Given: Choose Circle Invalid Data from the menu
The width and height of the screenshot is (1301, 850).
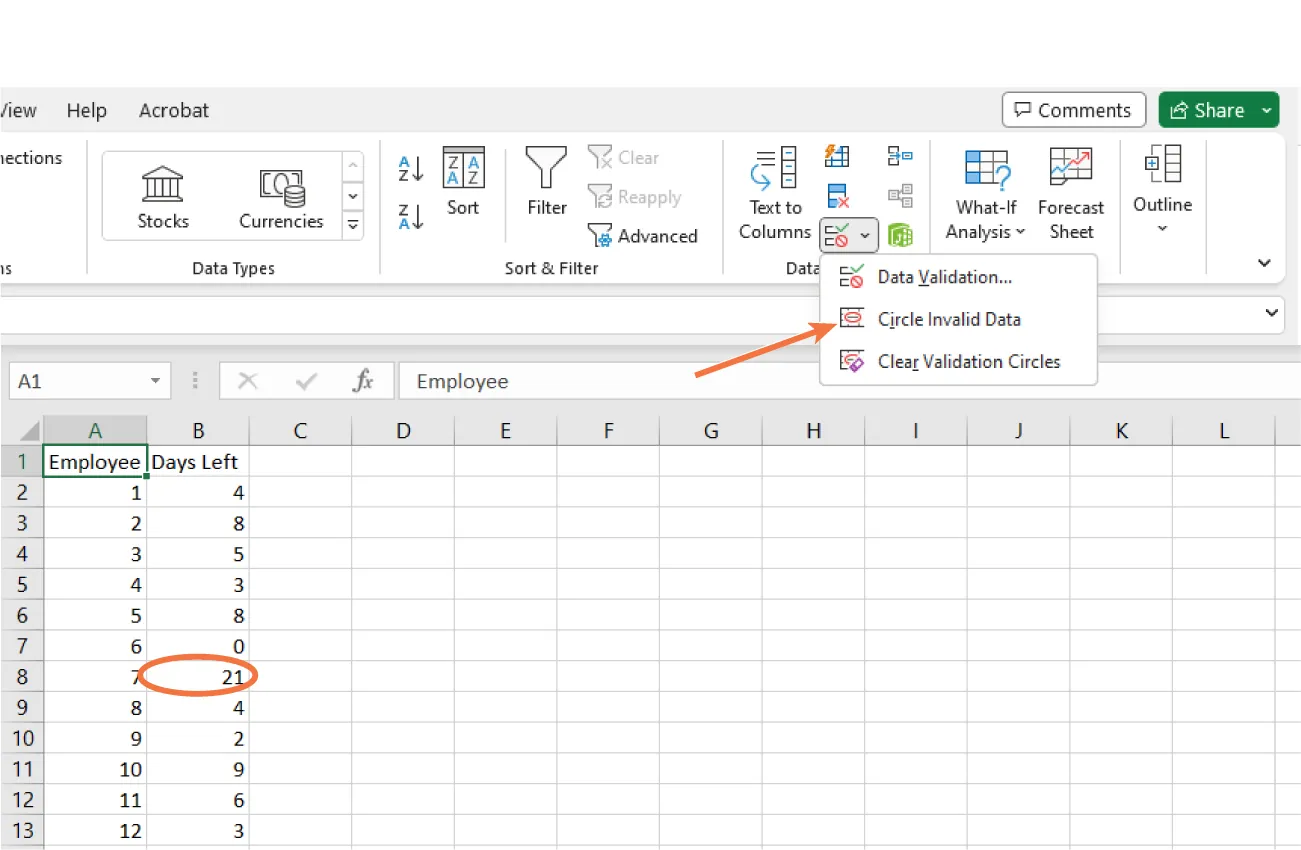Looking at the screenshot, I should click(x=948, y=319).
